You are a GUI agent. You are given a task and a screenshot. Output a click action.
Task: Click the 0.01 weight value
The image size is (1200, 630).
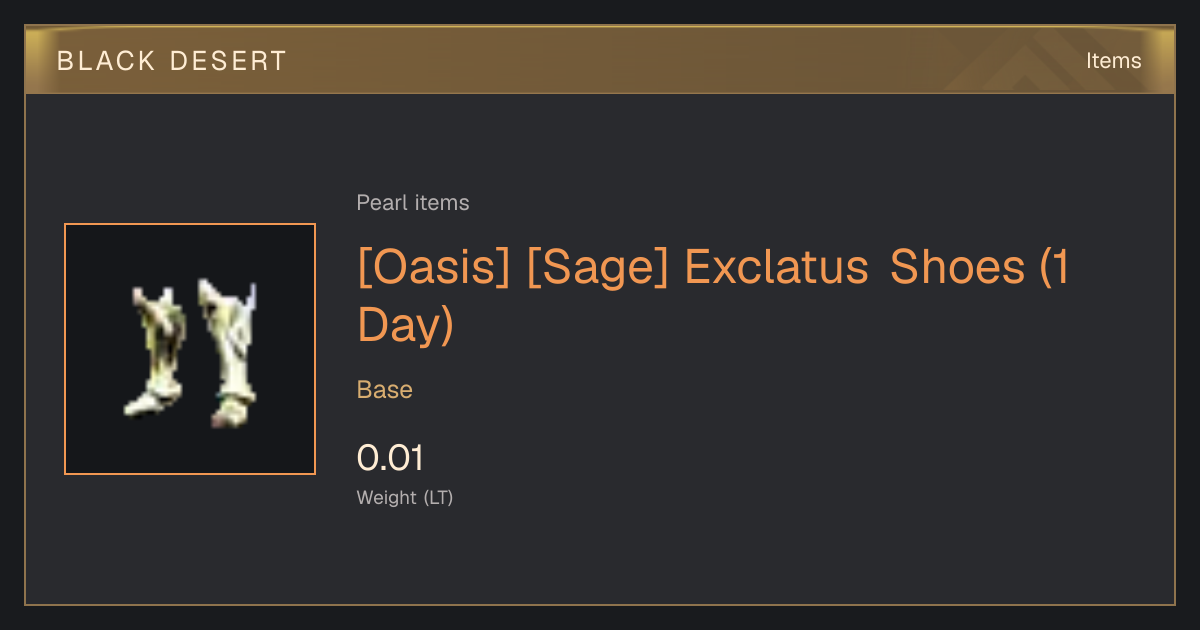point(390,458)
